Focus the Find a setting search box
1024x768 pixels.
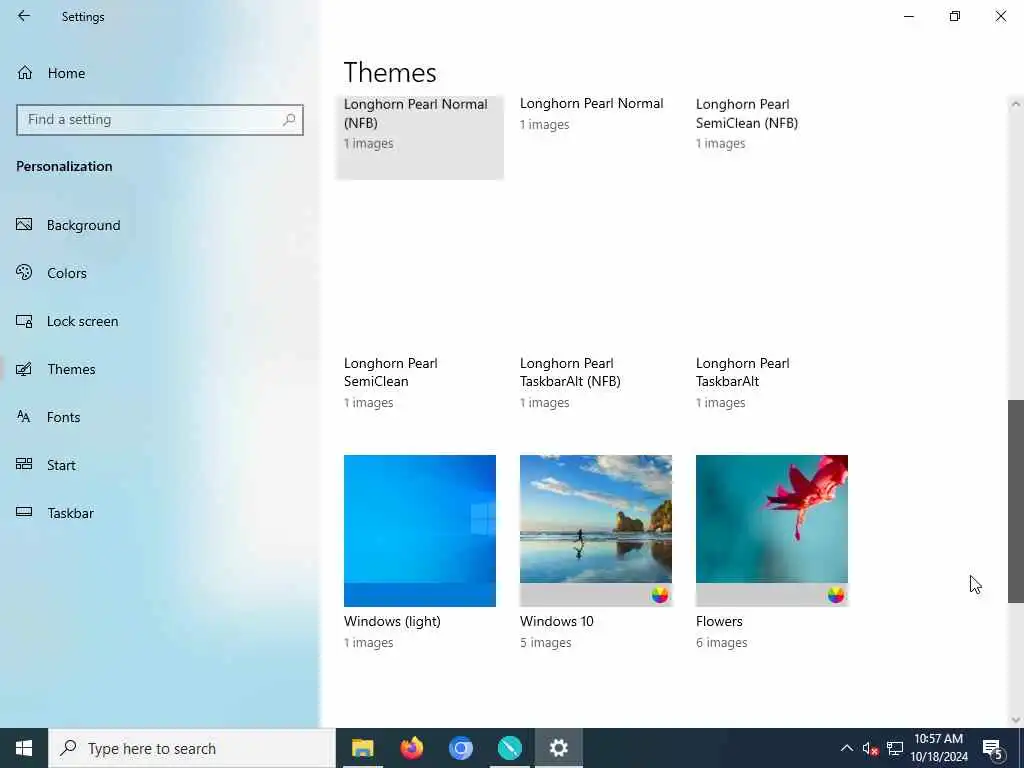(x=160, y=120)
